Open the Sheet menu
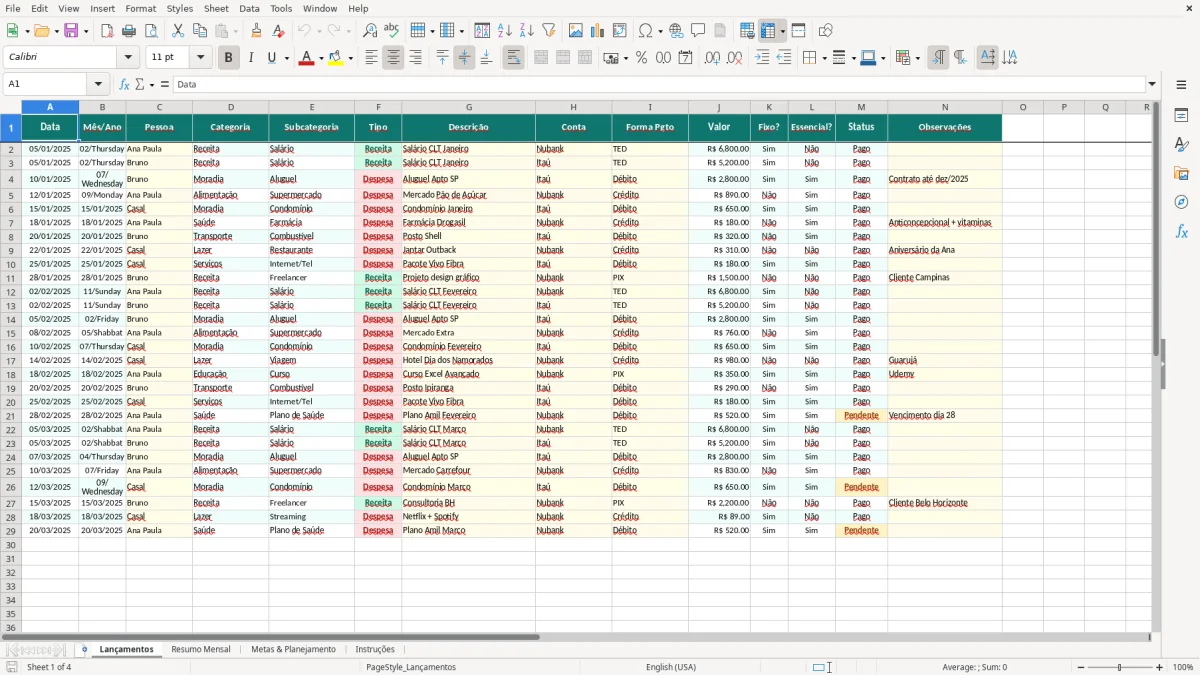 point(216,8)
